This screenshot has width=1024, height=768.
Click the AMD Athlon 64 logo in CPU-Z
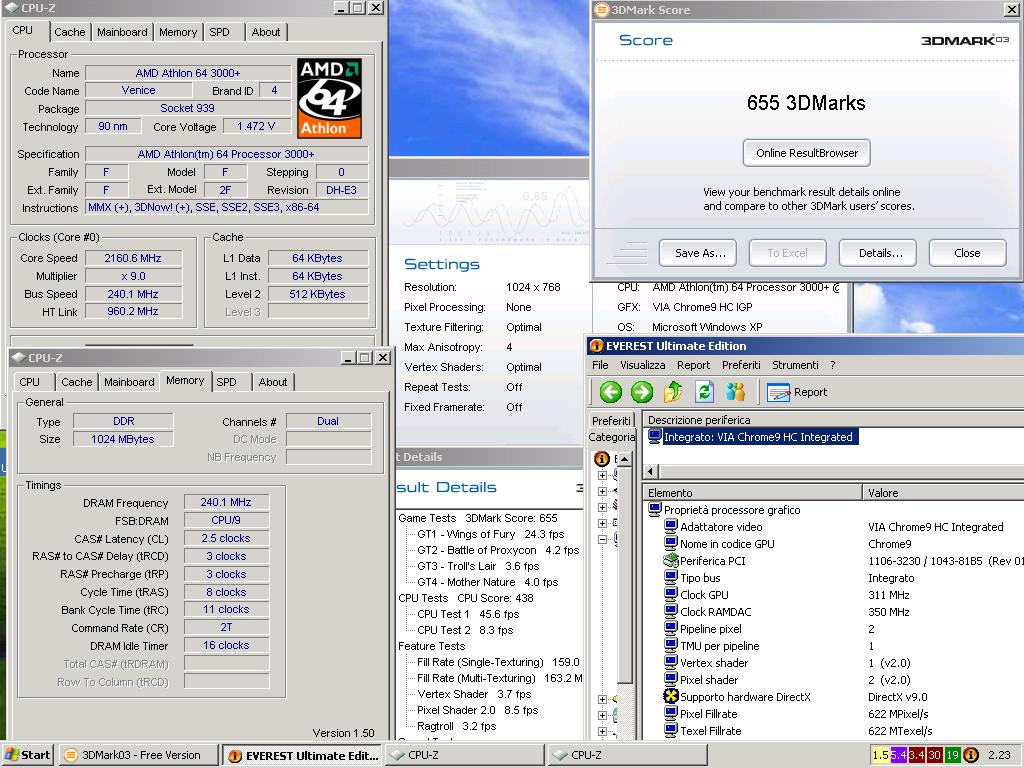point(329,98)
